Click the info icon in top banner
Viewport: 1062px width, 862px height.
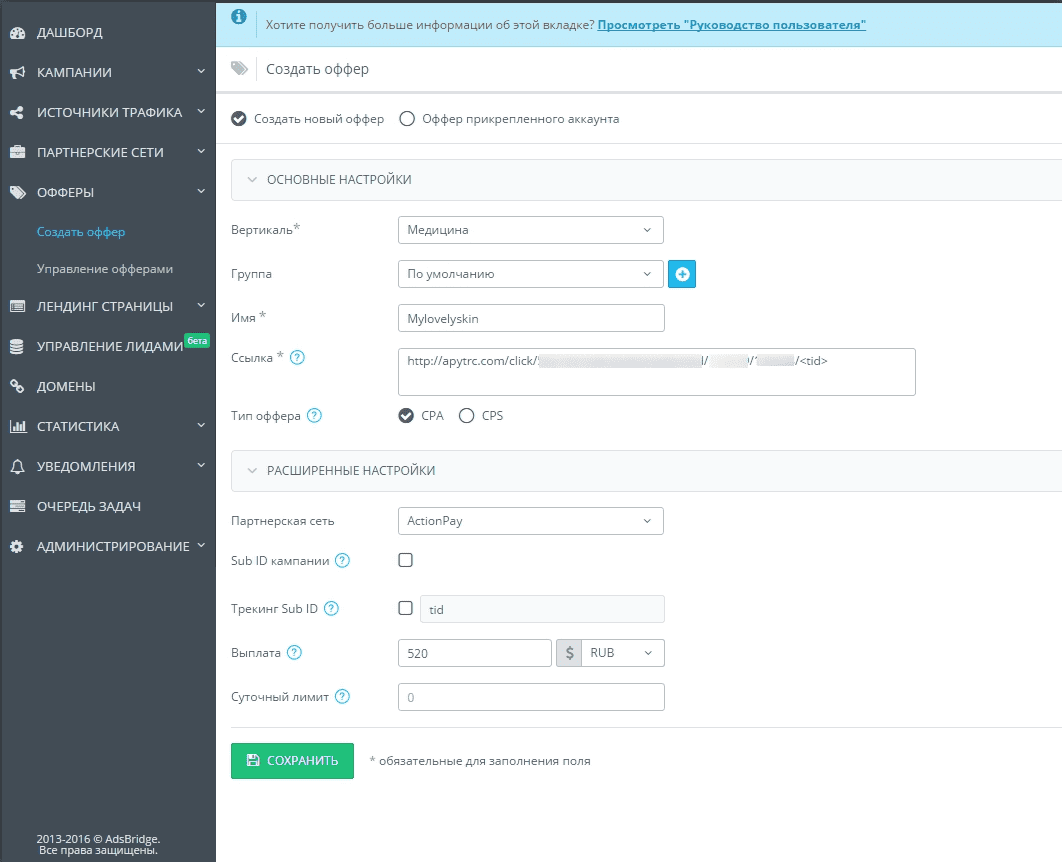pos(238,17)
